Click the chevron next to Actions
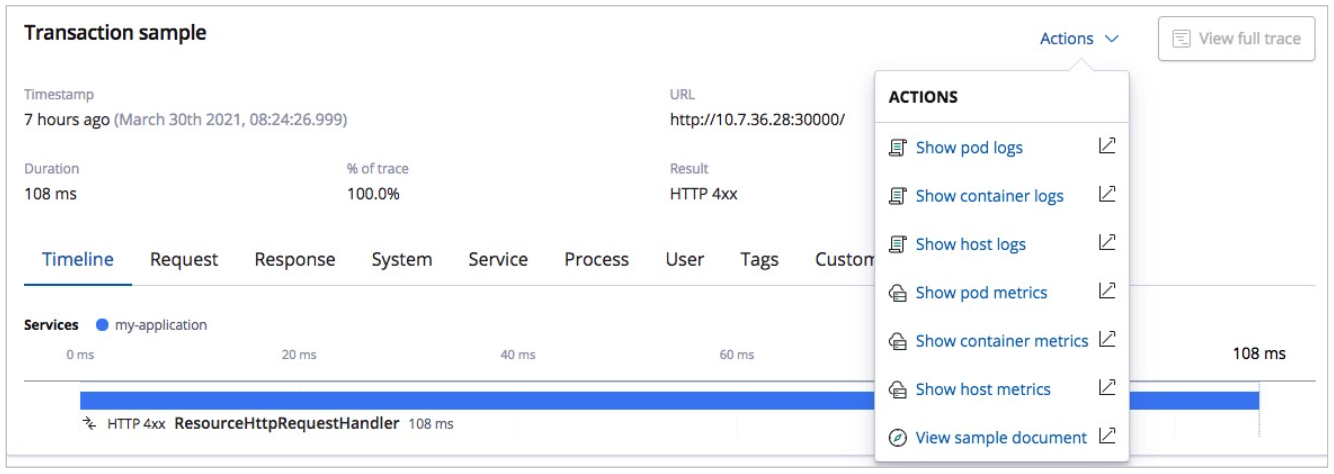Viewport: 1334px width, 474px height. click(x=1112, y=39)
